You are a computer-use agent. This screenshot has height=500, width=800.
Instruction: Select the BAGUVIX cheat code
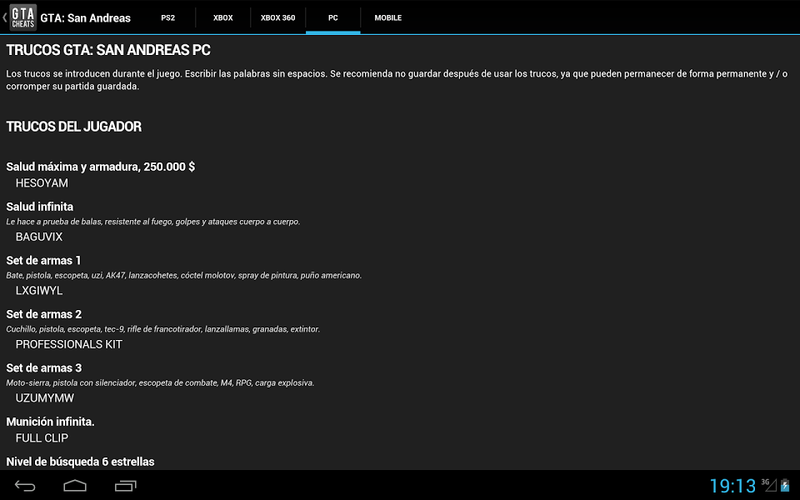click(39, 237)
